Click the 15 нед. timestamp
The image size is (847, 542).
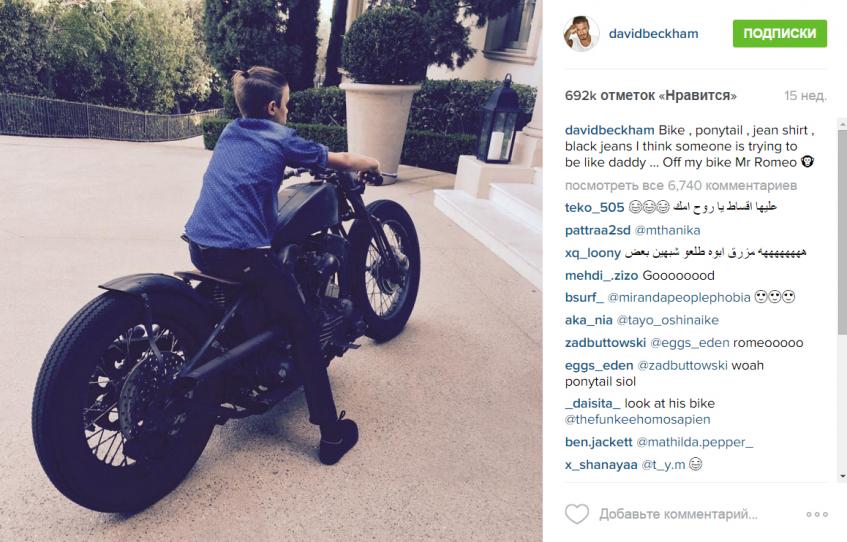point(805,96)
